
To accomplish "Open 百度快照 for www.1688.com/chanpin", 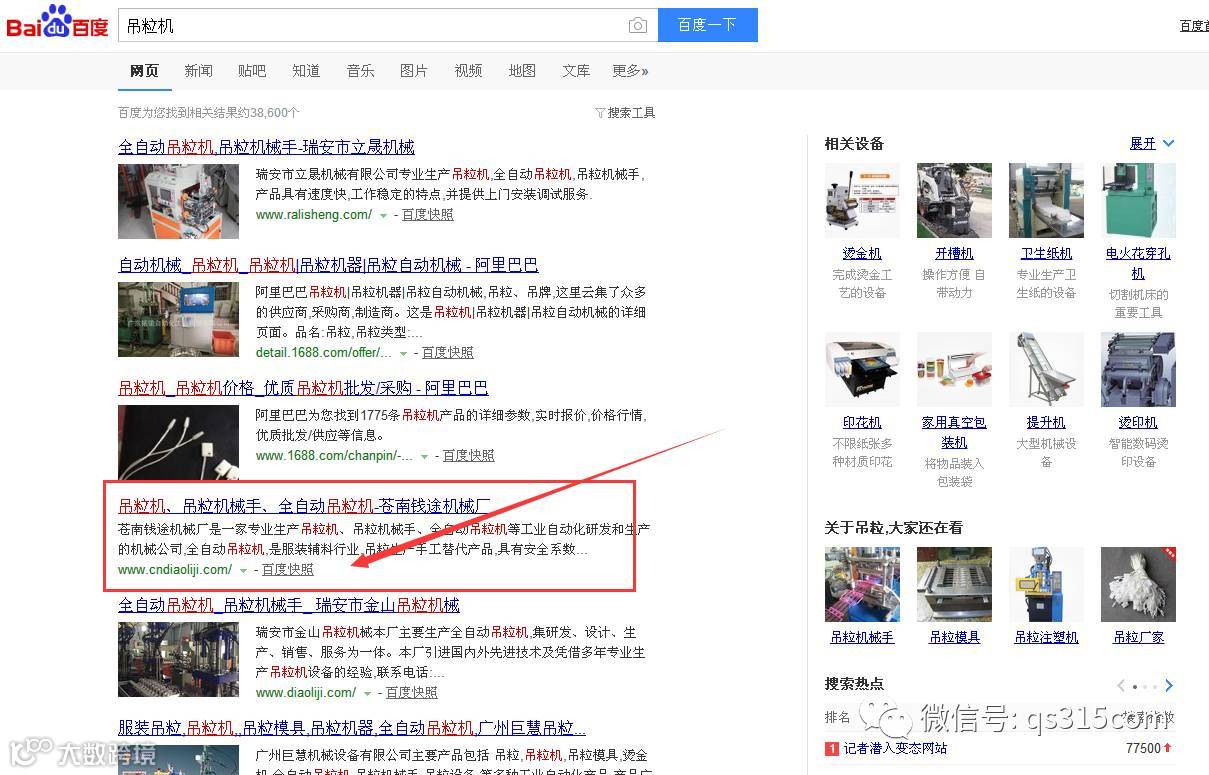I will click(469, 455).
